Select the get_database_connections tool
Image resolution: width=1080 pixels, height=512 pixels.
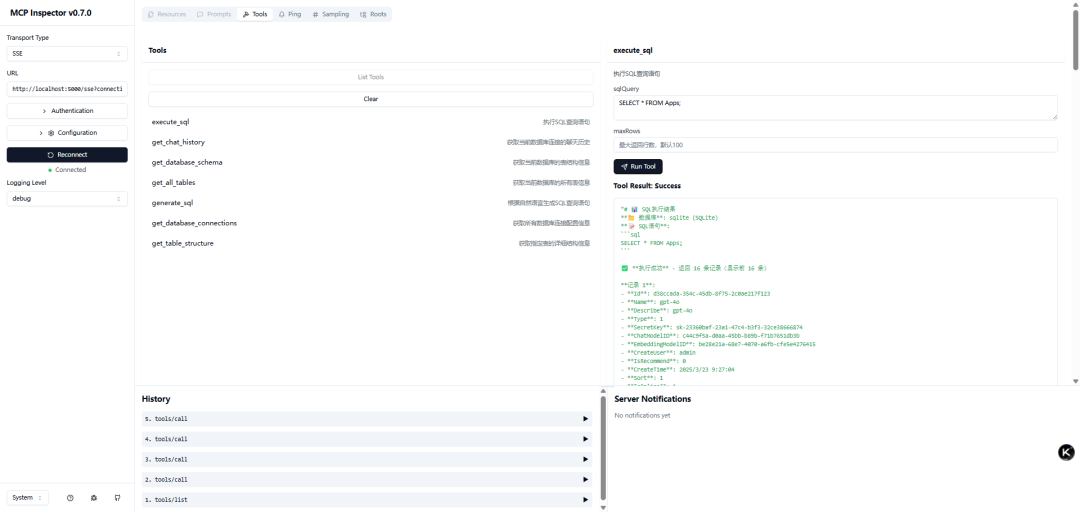coord(371,223)
